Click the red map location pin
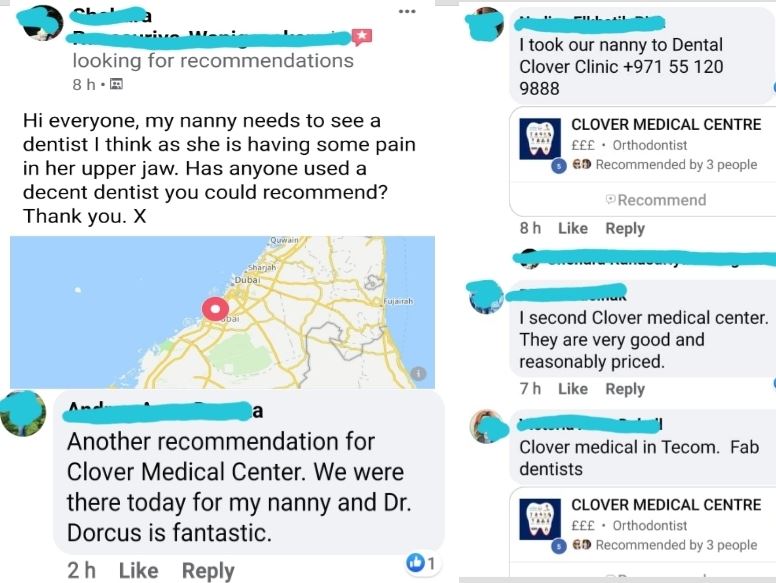 [x=215, y=309]
